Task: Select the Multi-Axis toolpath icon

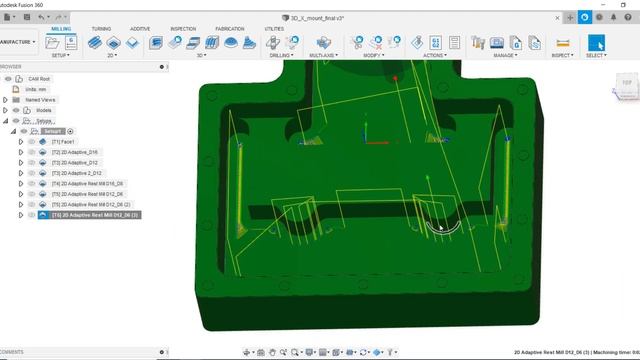Action: [x=323, y=42]
